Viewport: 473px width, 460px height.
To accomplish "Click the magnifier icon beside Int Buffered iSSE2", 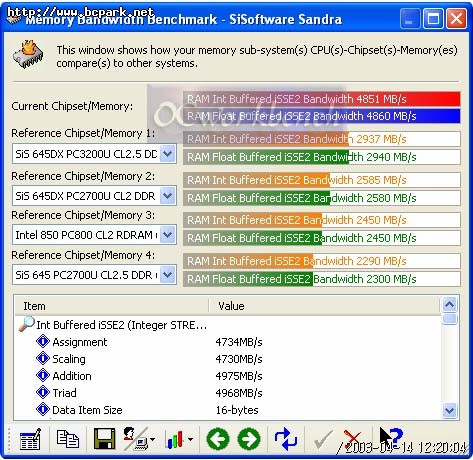I will (x=27, y=324).
